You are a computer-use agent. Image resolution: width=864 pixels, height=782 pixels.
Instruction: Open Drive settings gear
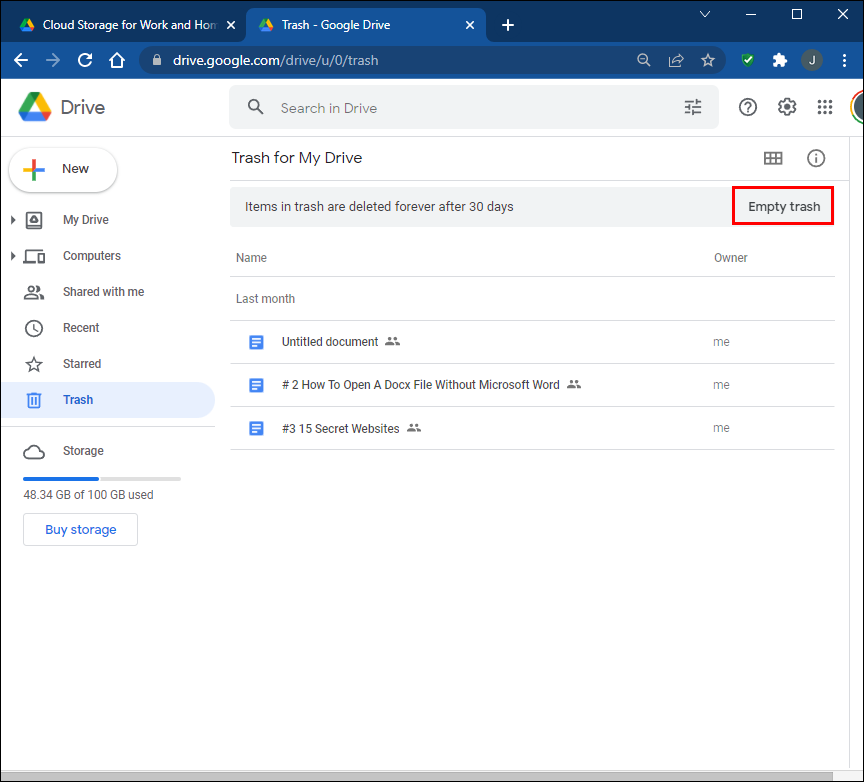(x=787, y=107)
